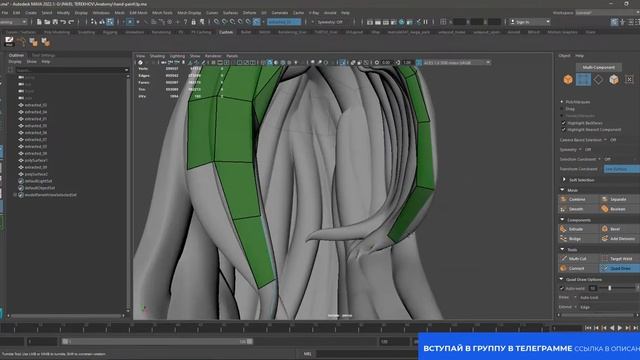640x360 pixels.
Task: Collapse Quad Draw Options section
Action: pyautogui.click(x=562, y=280)
